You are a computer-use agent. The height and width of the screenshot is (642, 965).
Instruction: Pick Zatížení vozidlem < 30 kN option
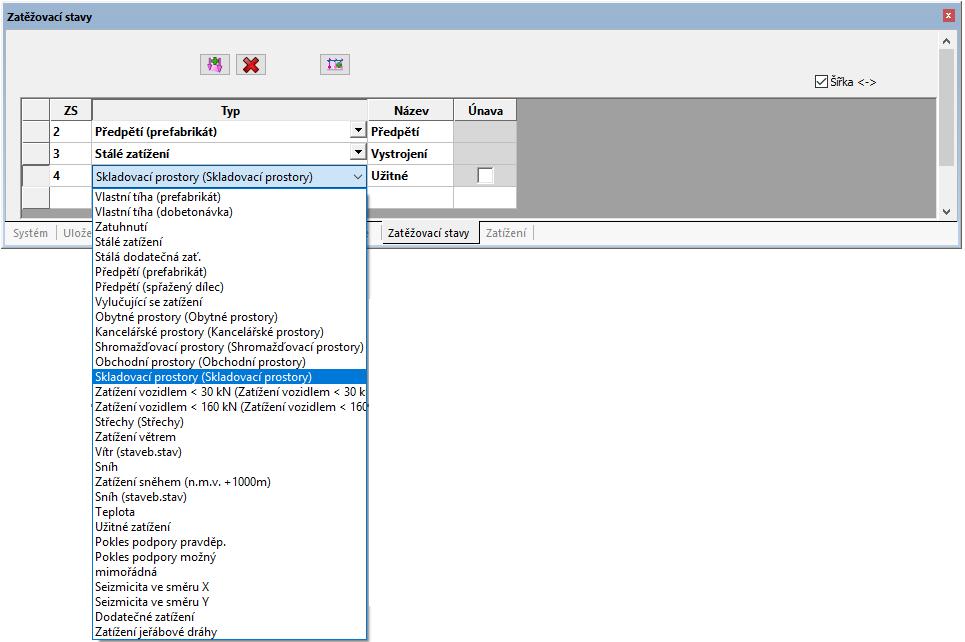point(230,392)
